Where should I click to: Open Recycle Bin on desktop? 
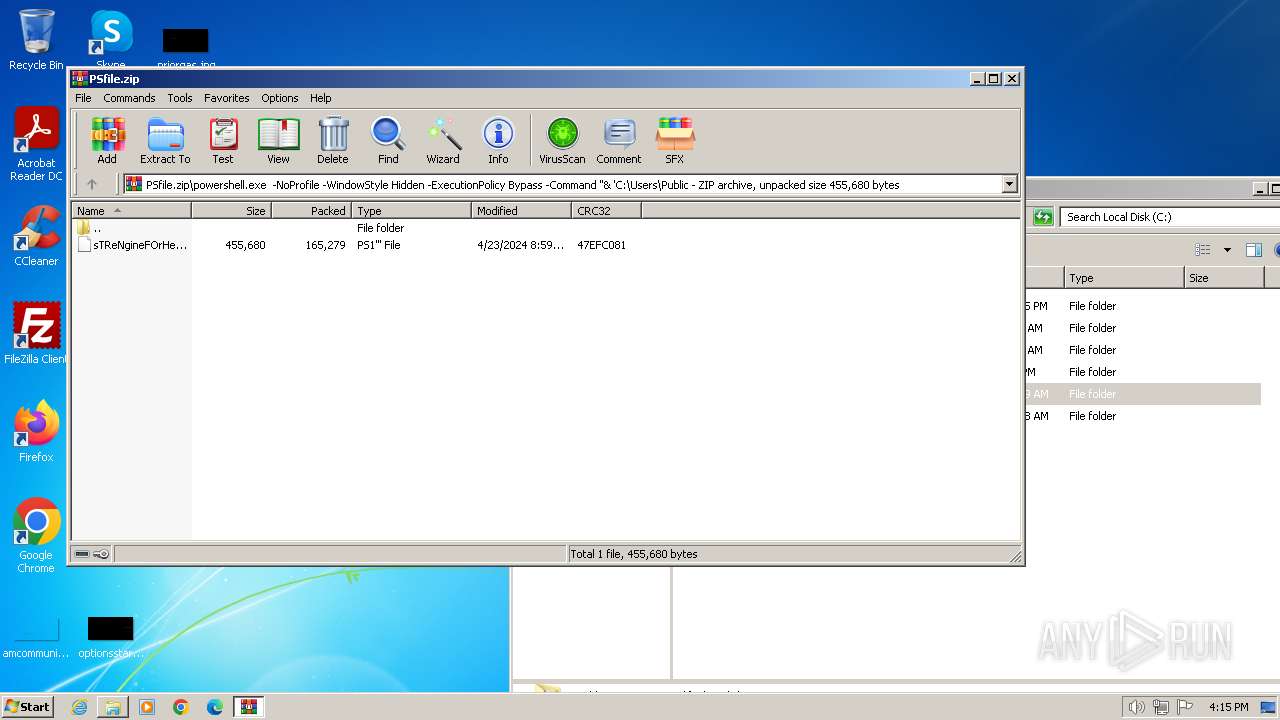(36, 40)
